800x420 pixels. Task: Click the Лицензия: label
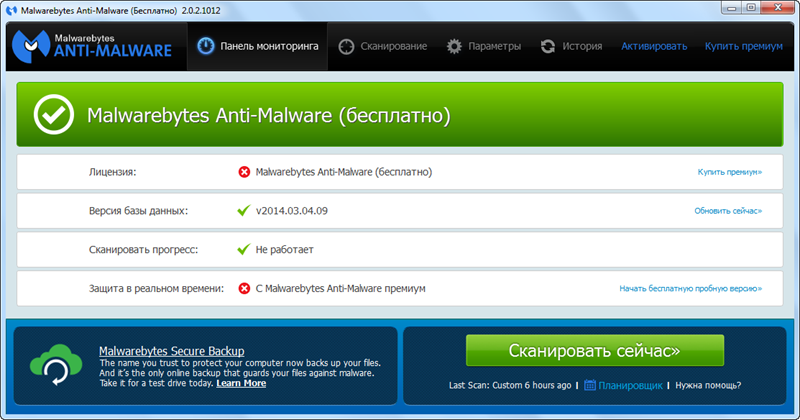pos(112,172)
